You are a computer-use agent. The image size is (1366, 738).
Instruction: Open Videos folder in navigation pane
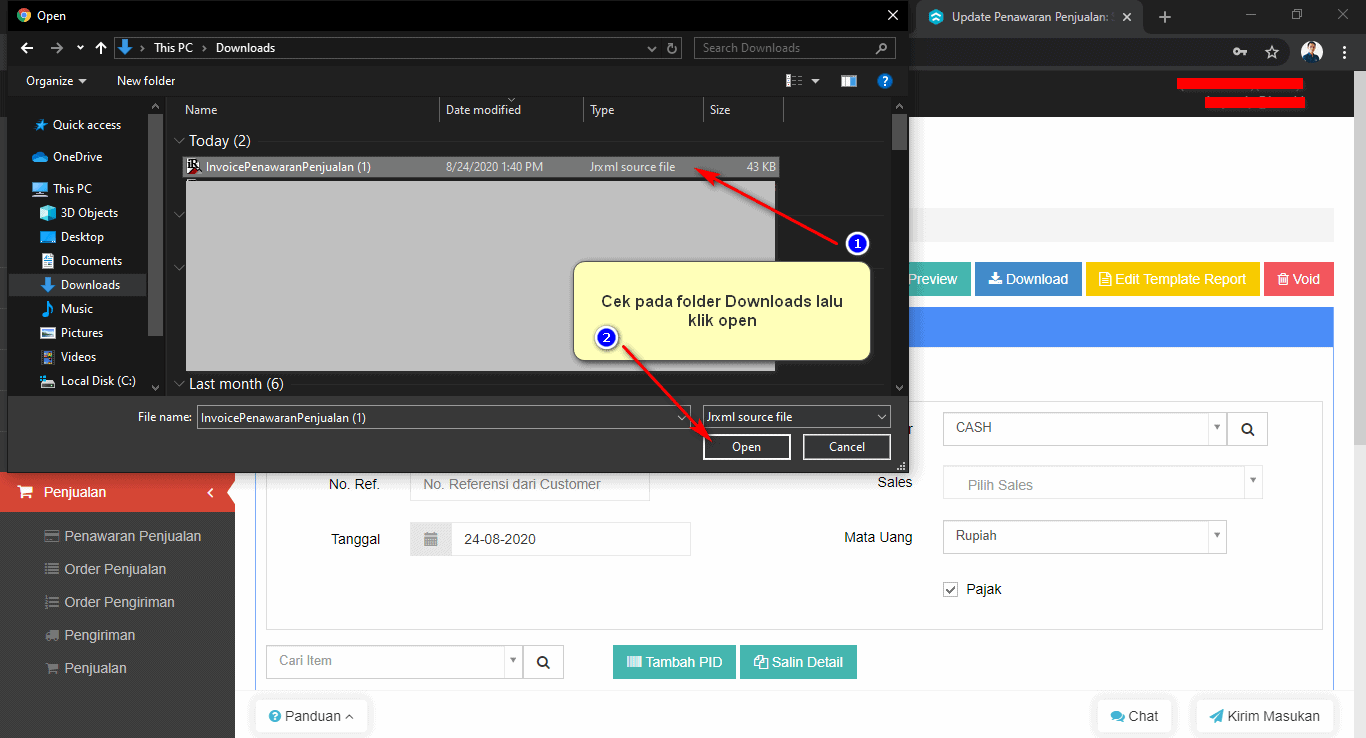point(70,357)
